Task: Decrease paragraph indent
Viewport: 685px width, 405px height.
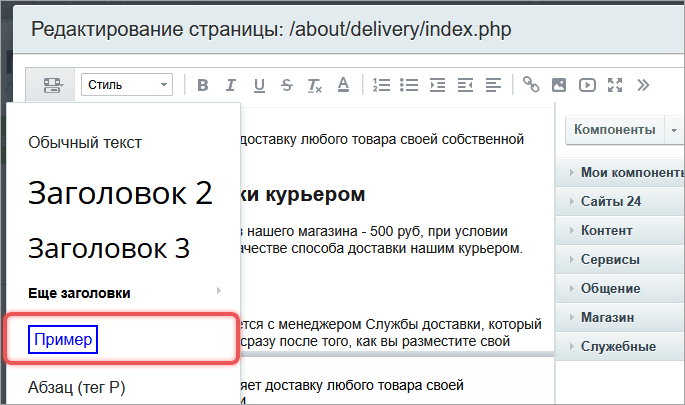Action: (465, 85)
